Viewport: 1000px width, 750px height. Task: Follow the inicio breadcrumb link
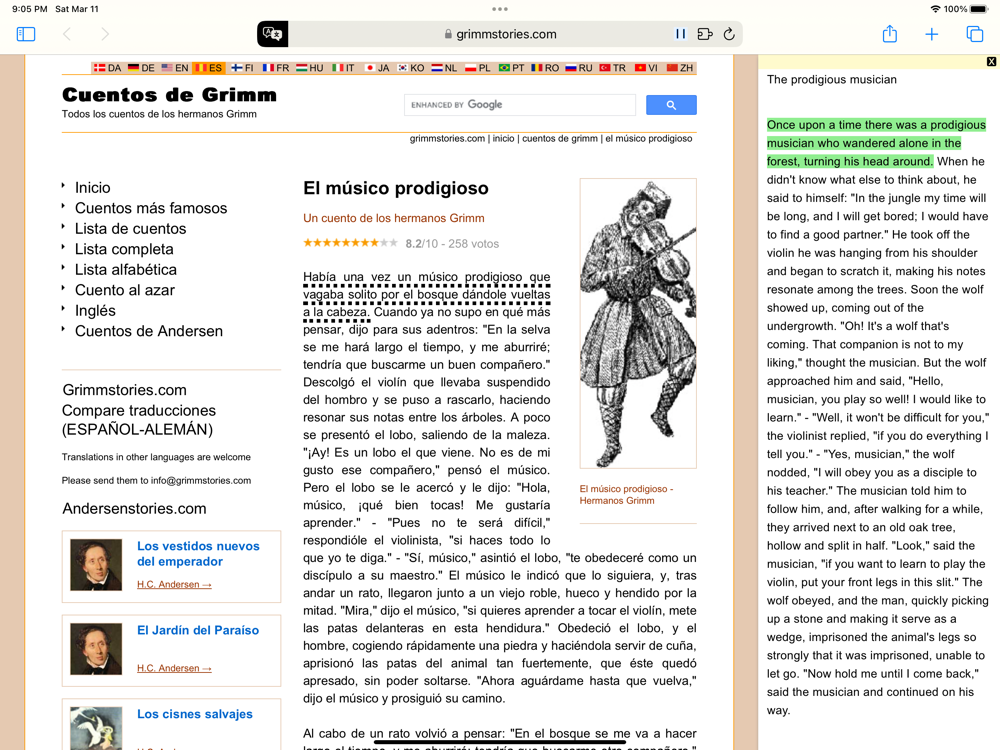point(503,138)
